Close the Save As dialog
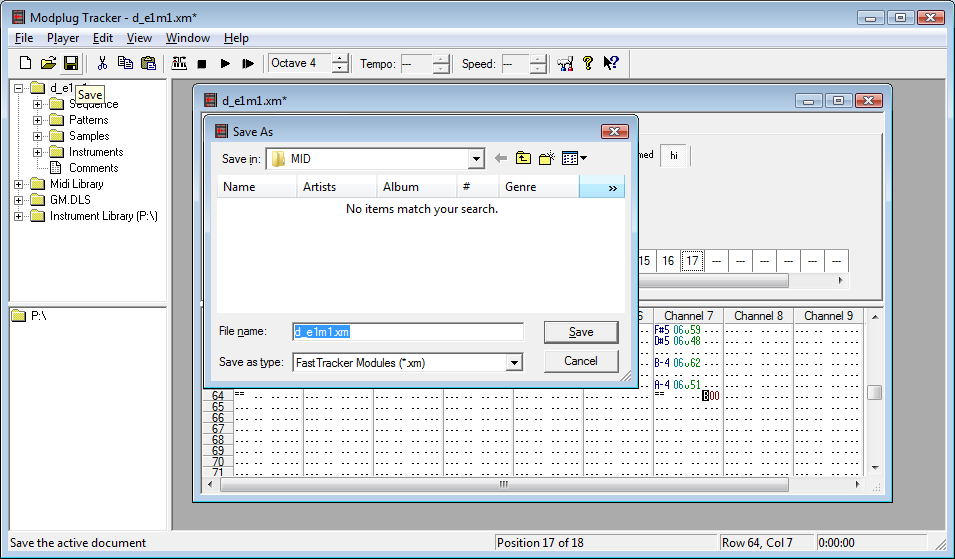Screen dimensions: 955x559 (615, 131)
